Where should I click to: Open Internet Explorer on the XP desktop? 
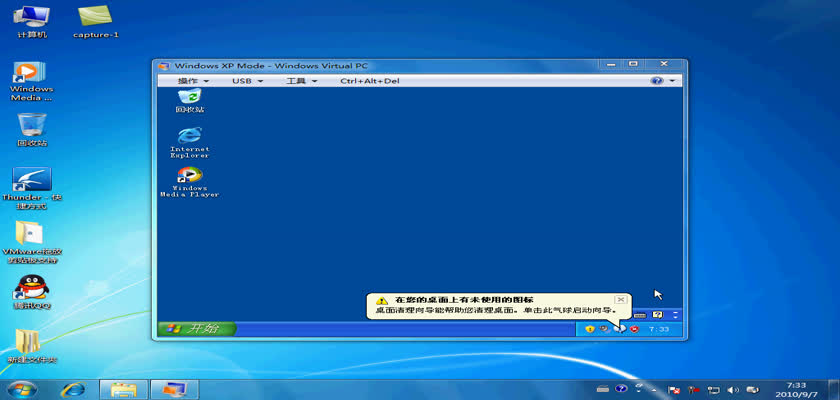(189, 141)
